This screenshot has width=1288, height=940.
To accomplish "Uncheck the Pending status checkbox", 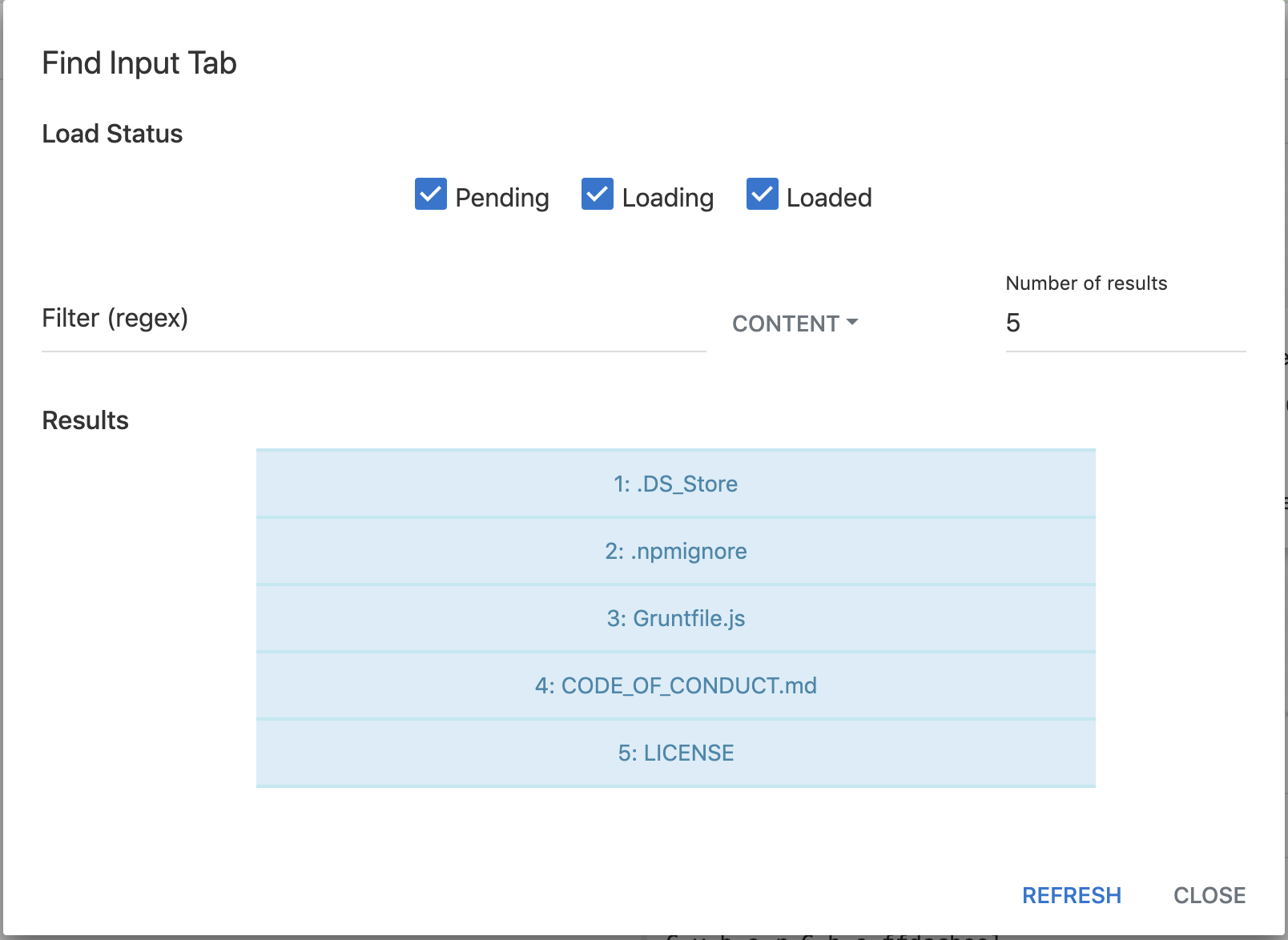I will click(430, 195).
